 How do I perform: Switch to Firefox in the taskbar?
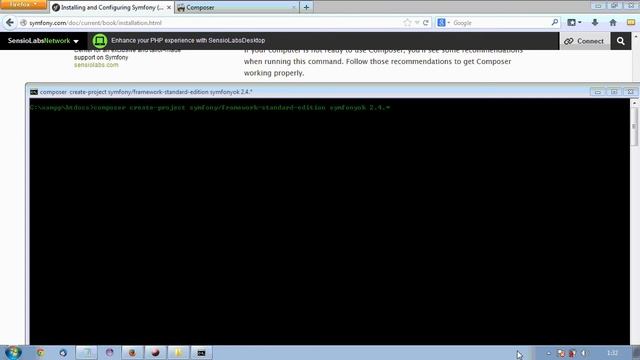(132, 353)
